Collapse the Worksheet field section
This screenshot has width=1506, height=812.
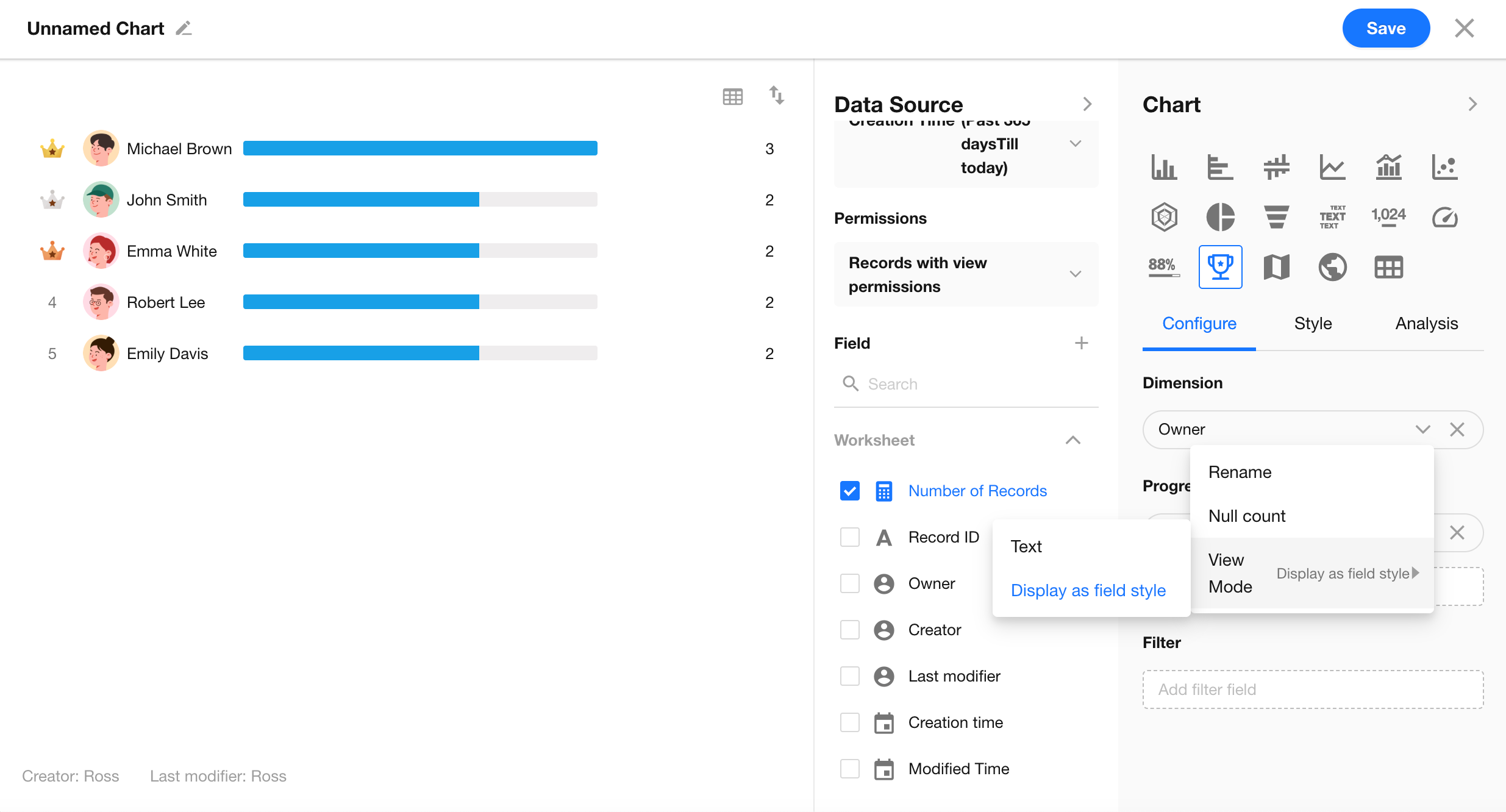click(1072, 440)
